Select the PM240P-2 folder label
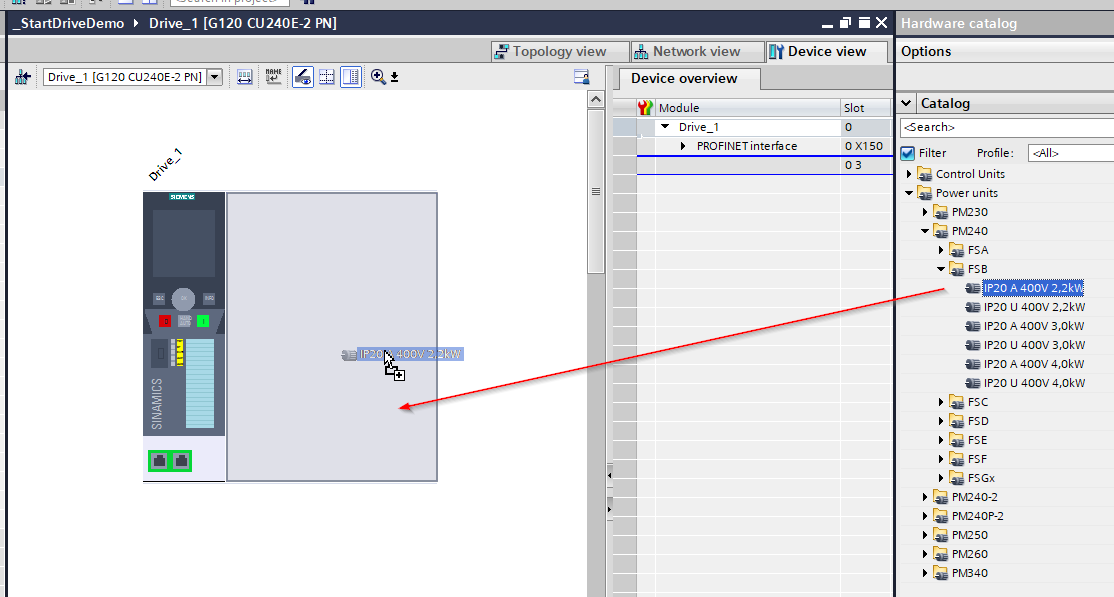The height and width of the screenshot is (597, 1114). 978,516
